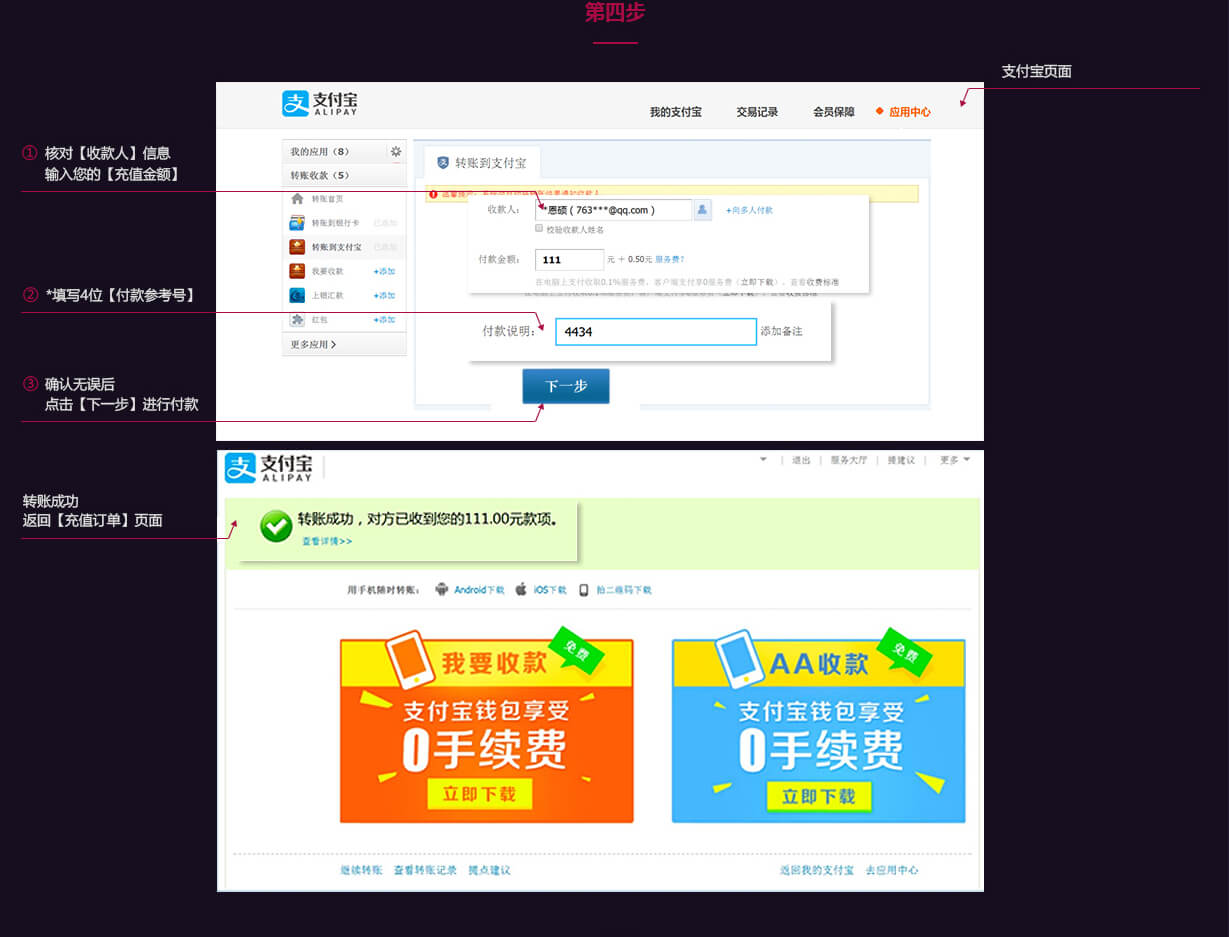Go to 应用中心 in the top navigation

click(x=909, y=112)
